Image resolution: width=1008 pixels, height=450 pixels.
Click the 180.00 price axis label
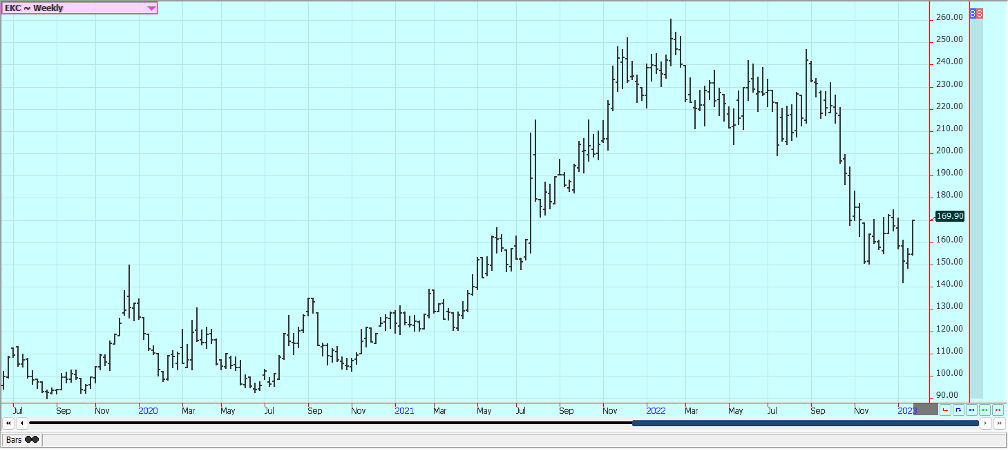tap(950, 195)
